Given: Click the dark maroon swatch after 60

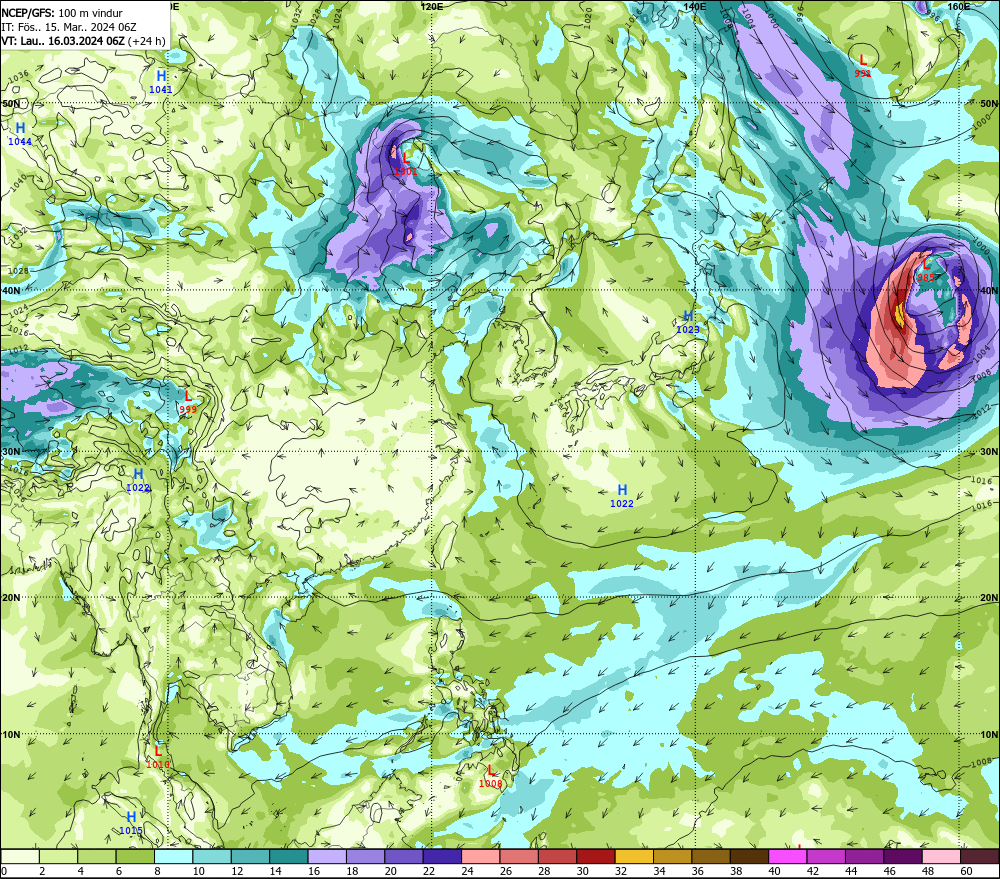Looking at the screenshot, I should tap(980, 856).
